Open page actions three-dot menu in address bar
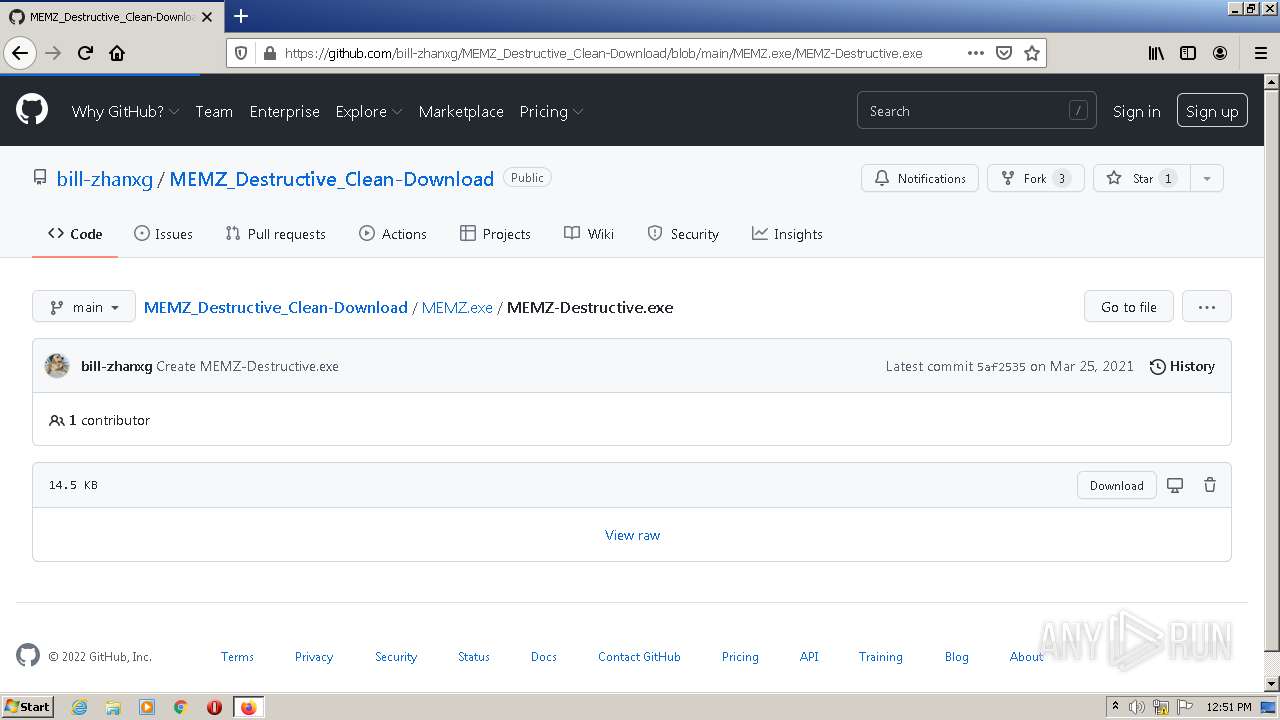 976,53
